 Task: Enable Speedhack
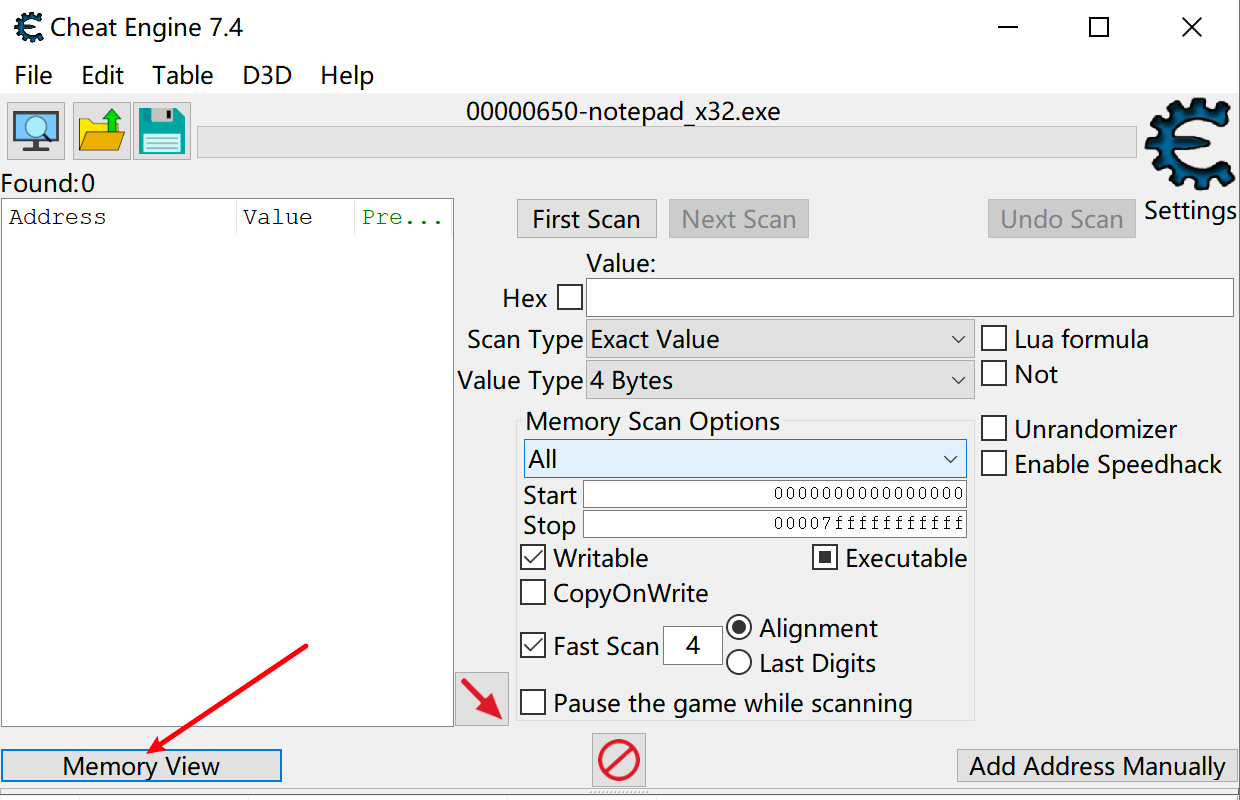click(993, 463)
